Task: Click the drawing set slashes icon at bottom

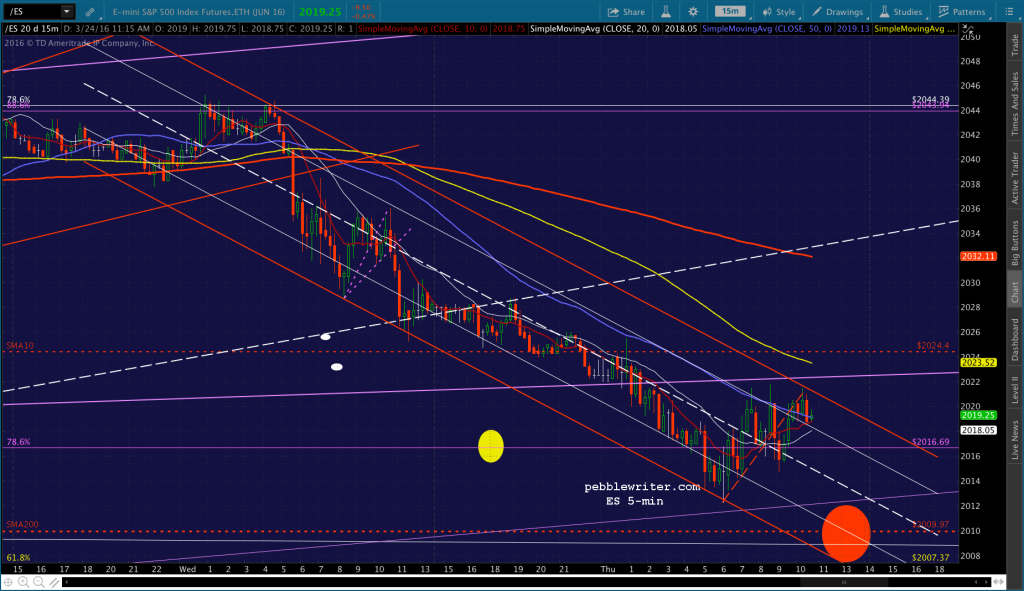Action: (54, 582)
